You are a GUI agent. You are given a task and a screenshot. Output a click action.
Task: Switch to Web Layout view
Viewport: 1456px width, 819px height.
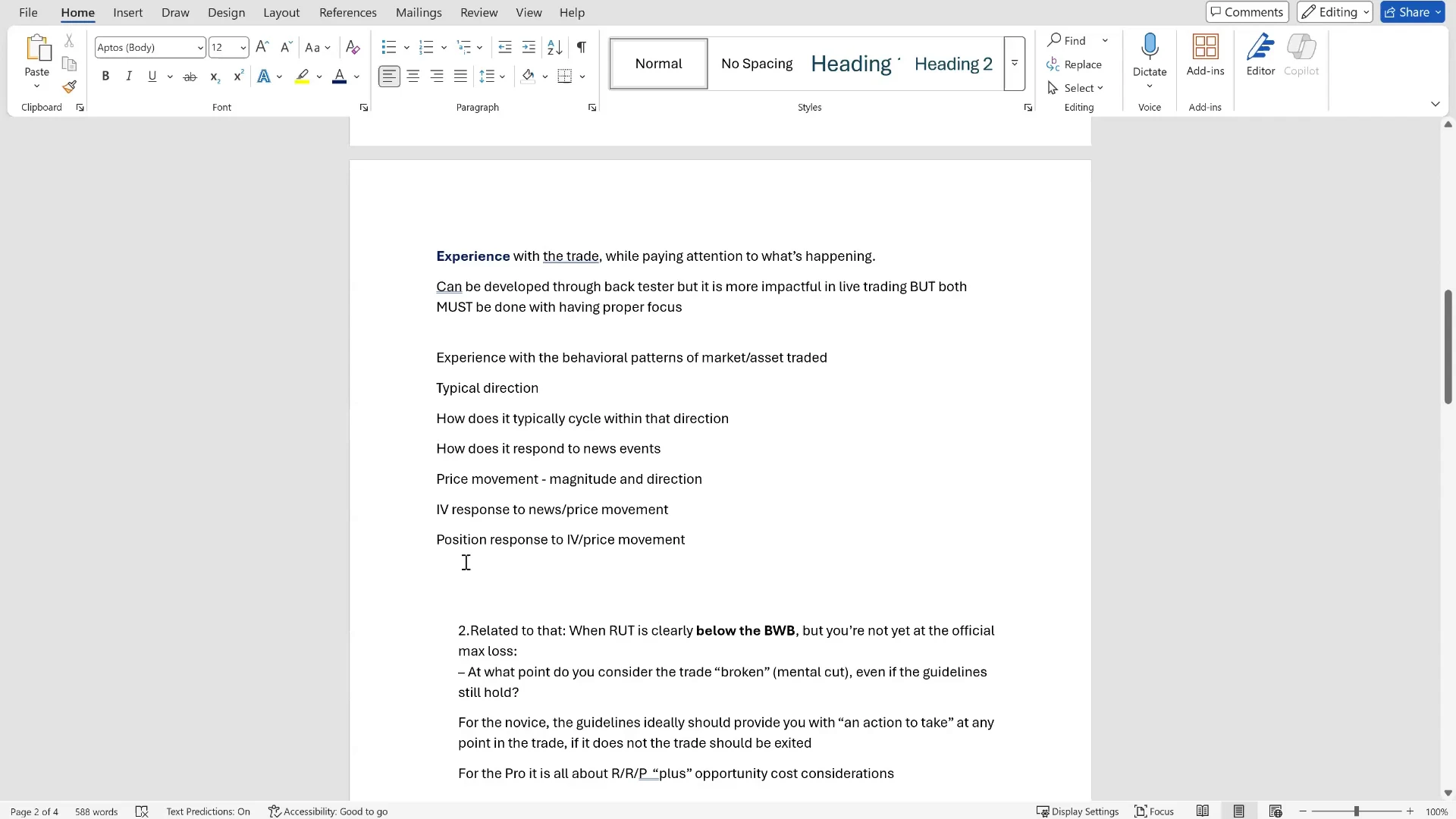[x=1276, y=811]
